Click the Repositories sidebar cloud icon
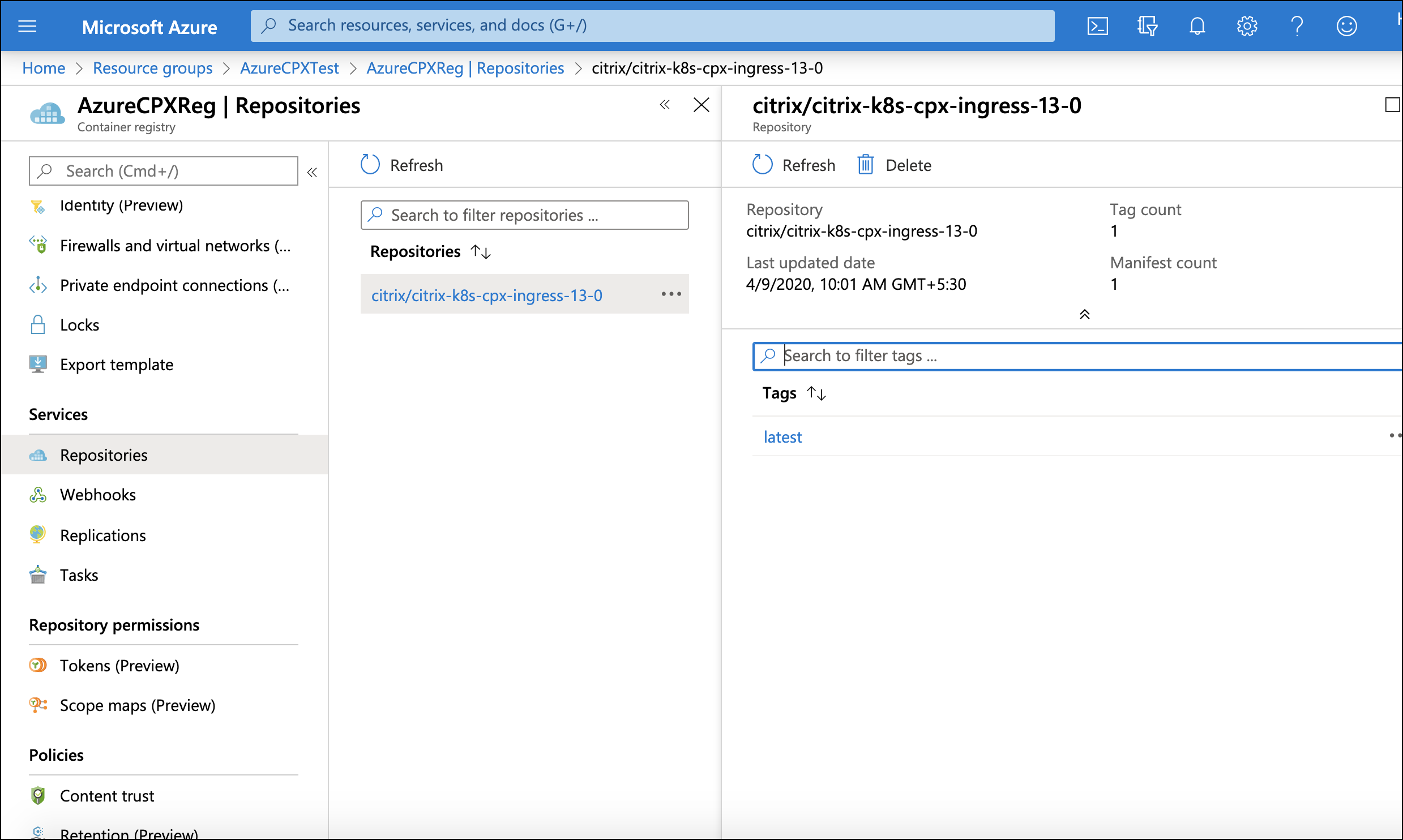 coord(38,455)
